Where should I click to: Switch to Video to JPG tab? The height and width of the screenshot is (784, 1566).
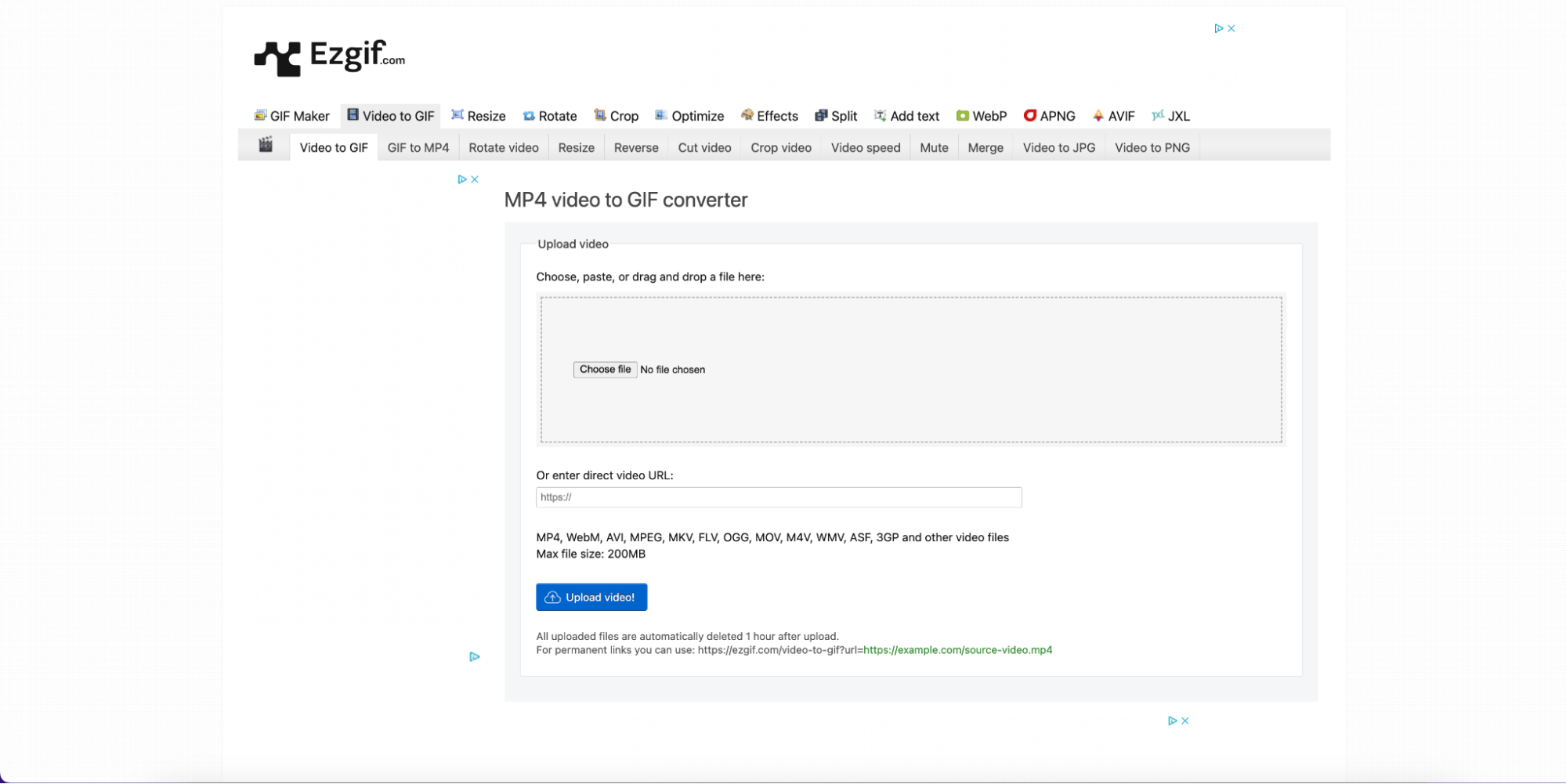(x=1059, y=147)
